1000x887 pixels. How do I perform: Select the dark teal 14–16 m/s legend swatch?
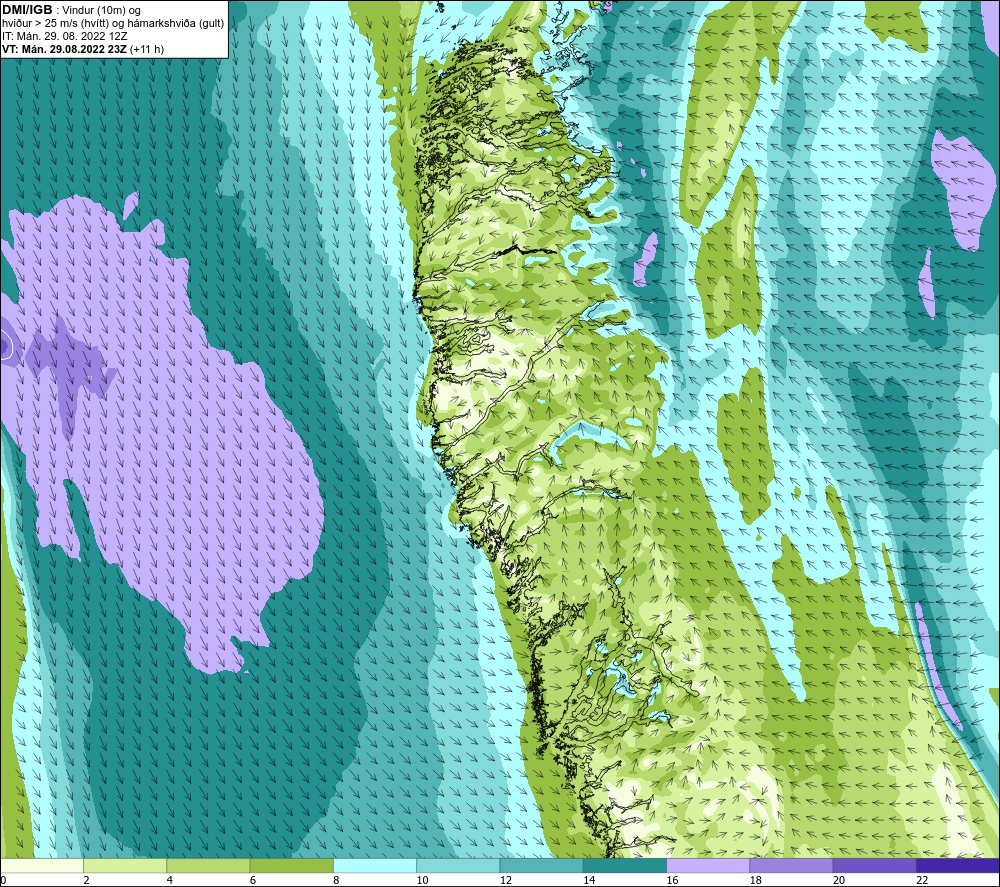point(625,866)
